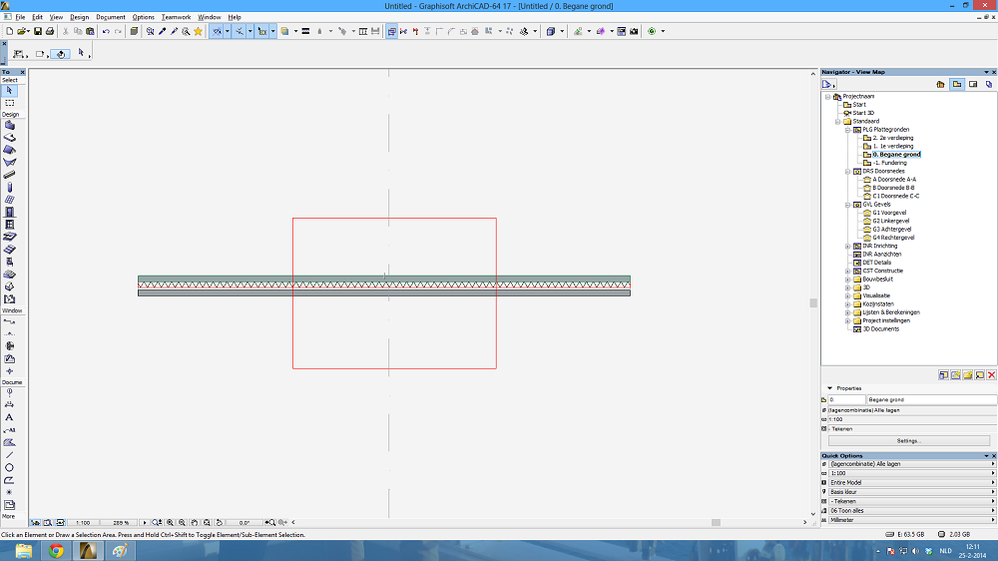Collapse the PLG Plattegronden folder
Image resolution: width=998 pixels, height=561 pixels.
click(x=848, y=129)
